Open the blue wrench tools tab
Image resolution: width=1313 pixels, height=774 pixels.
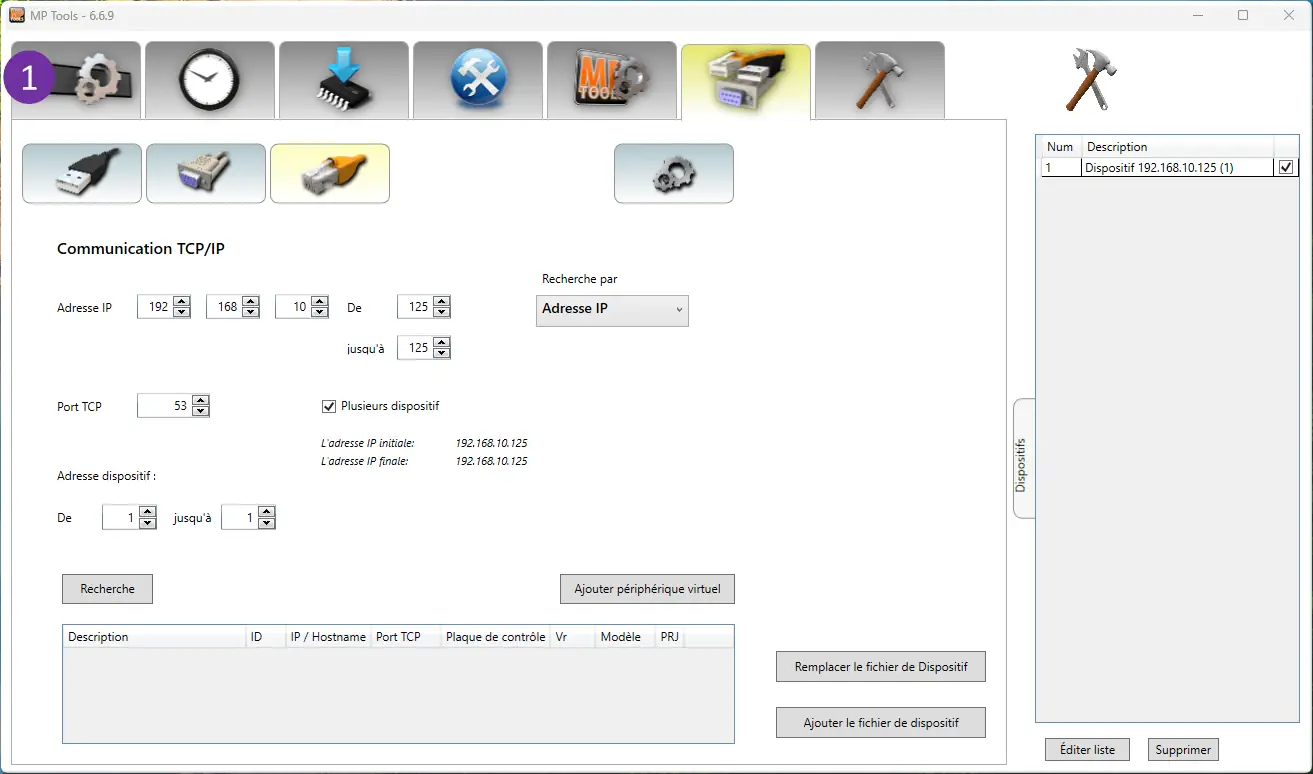point(477,80)
